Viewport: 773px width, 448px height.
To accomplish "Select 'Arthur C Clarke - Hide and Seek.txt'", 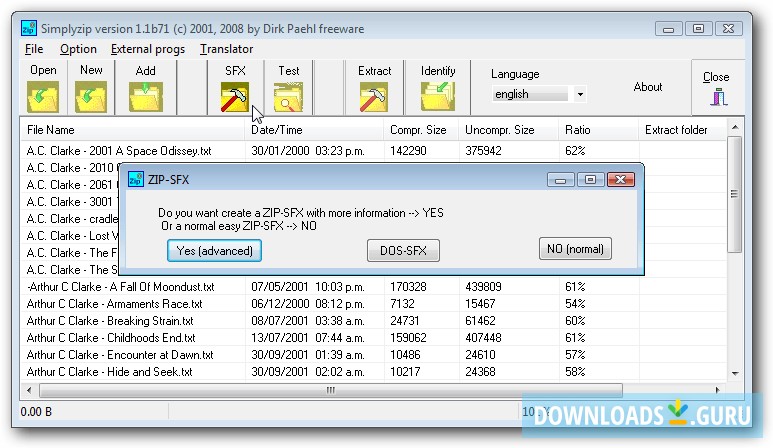I will pos(109,372).
